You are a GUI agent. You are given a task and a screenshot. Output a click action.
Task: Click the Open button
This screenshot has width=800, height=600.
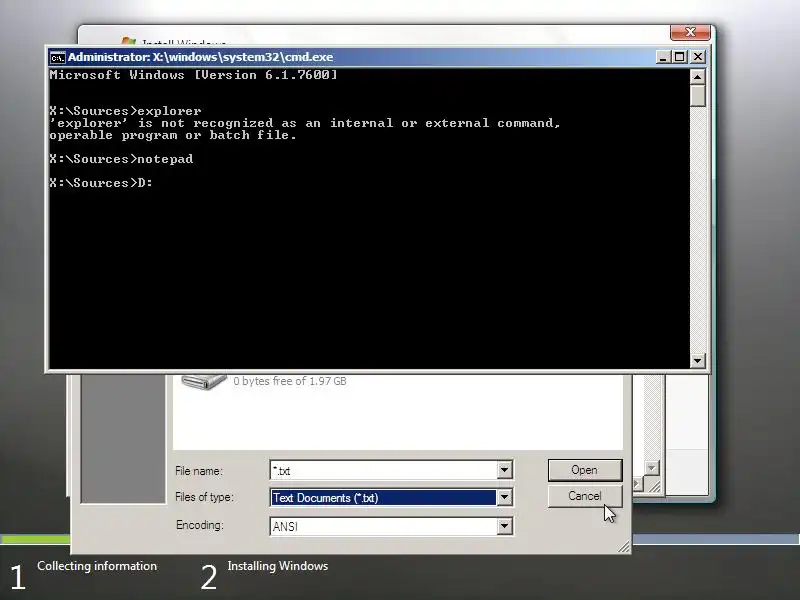pyautogui.click(x=585, y=470)
